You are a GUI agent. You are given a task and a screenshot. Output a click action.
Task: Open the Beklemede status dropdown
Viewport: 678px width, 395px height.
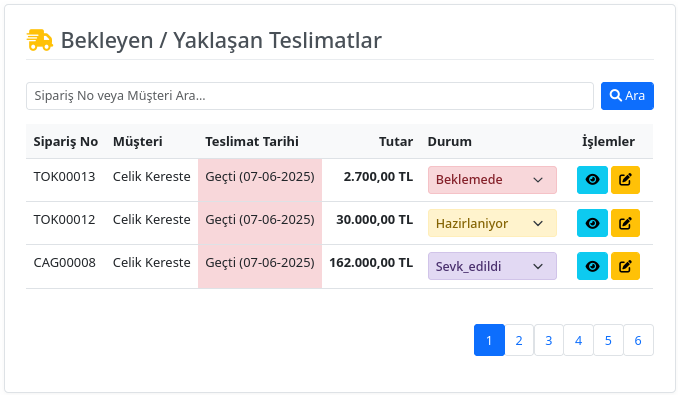[492, 180]
